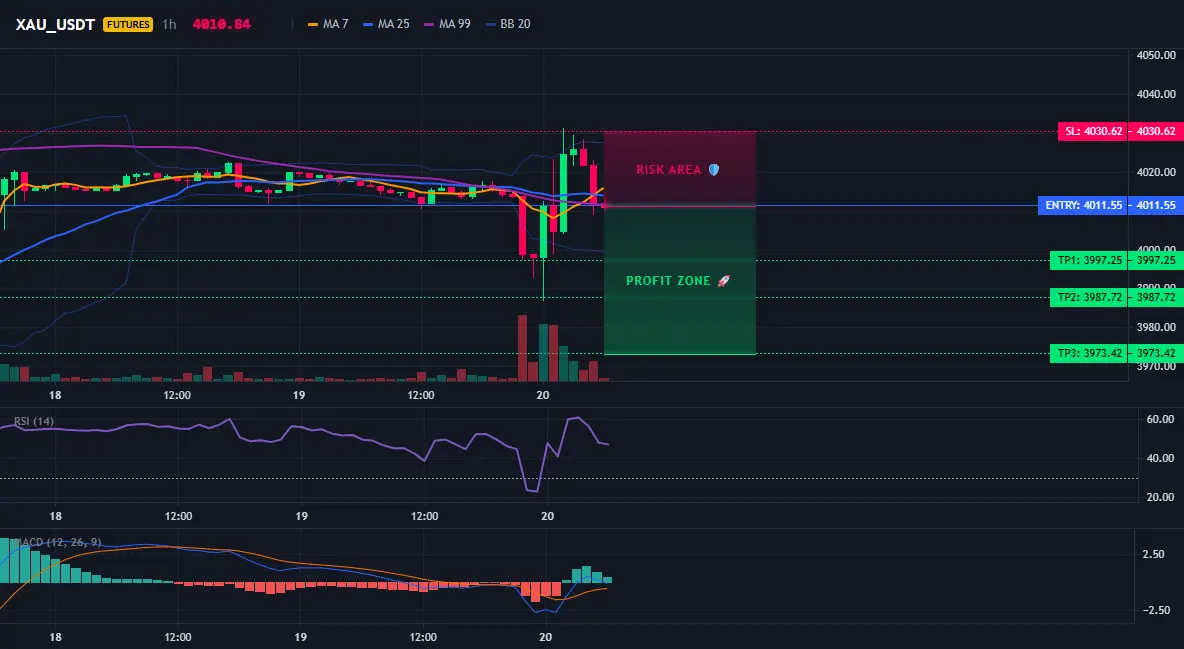Toggle the MA 7 legend entry
The width and height of the screenshot is (1184, 649).
coord(328,24)
